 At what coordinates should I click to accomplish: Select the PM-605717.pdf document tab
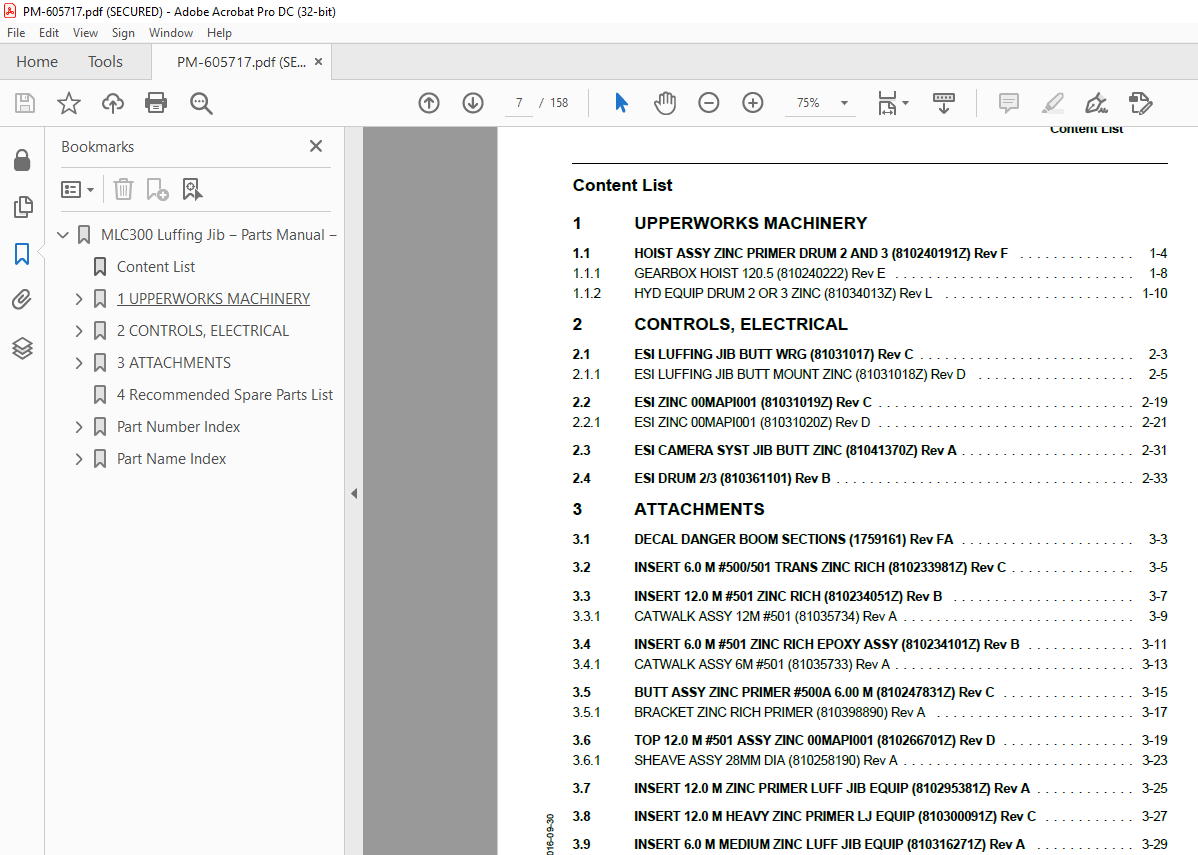pos(241,62)
